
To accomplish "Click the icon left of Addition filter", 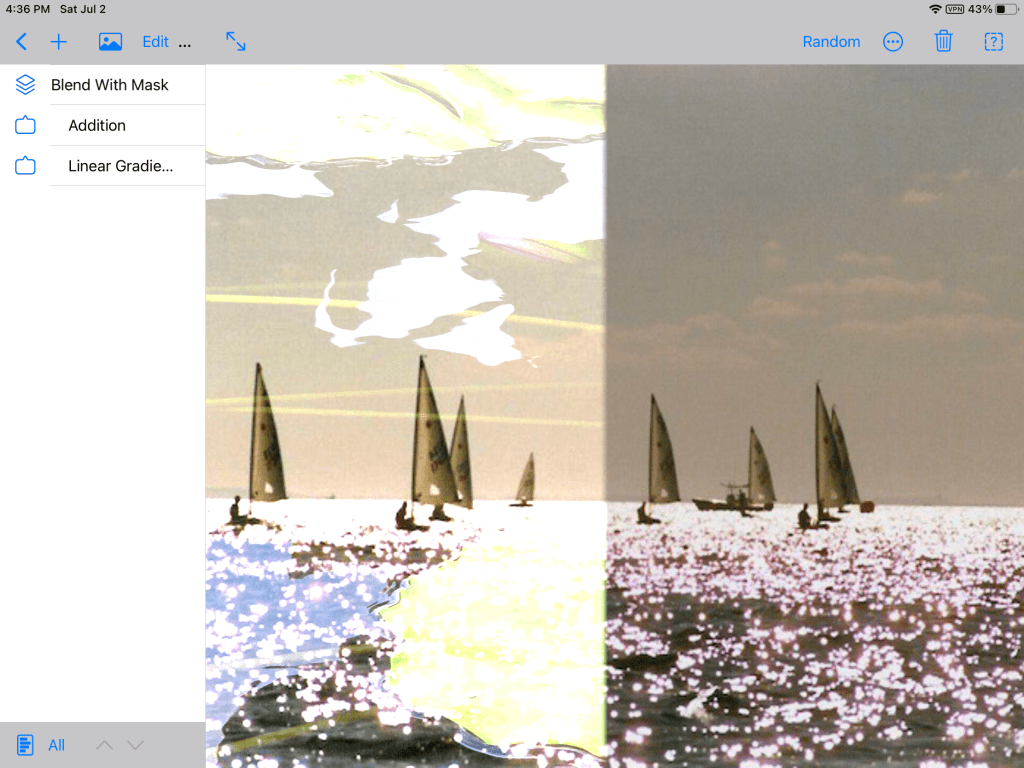I will (x=25, y=126).
